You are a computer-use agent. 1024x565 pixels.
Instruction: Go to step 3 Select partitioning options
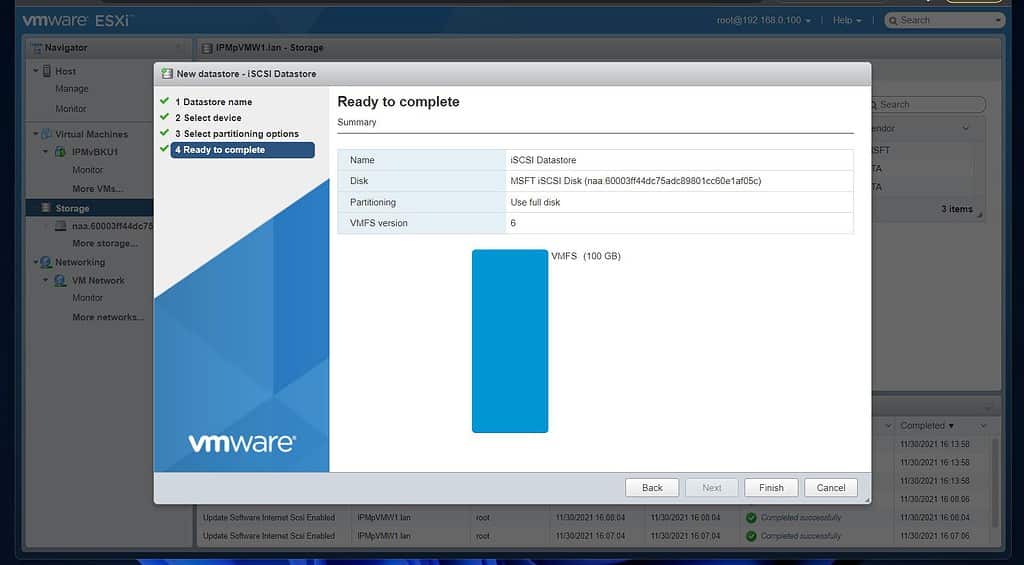coord(236,133)
